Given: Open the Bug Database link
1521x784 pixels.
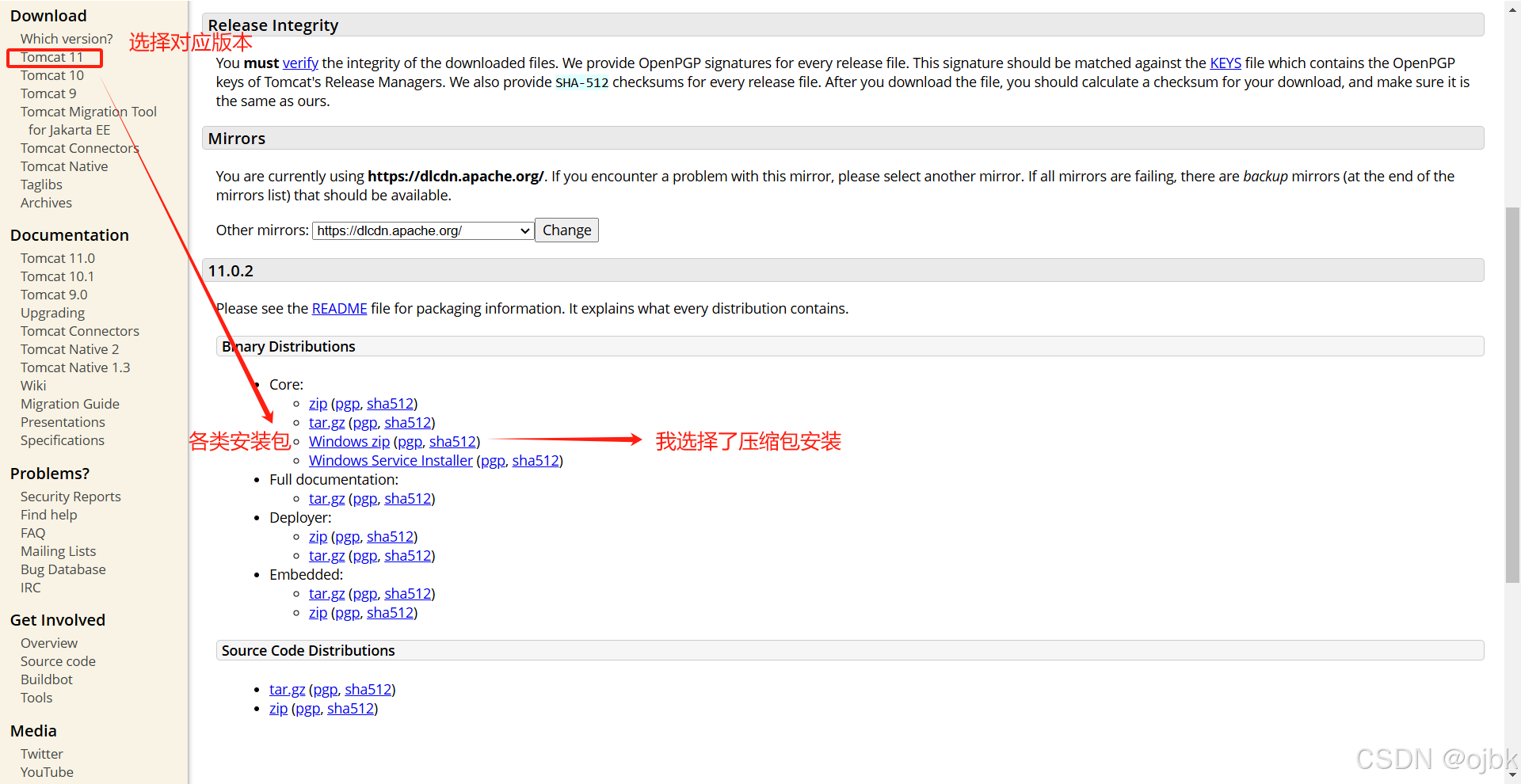Looking at the screenshot, I should point(63,569).
